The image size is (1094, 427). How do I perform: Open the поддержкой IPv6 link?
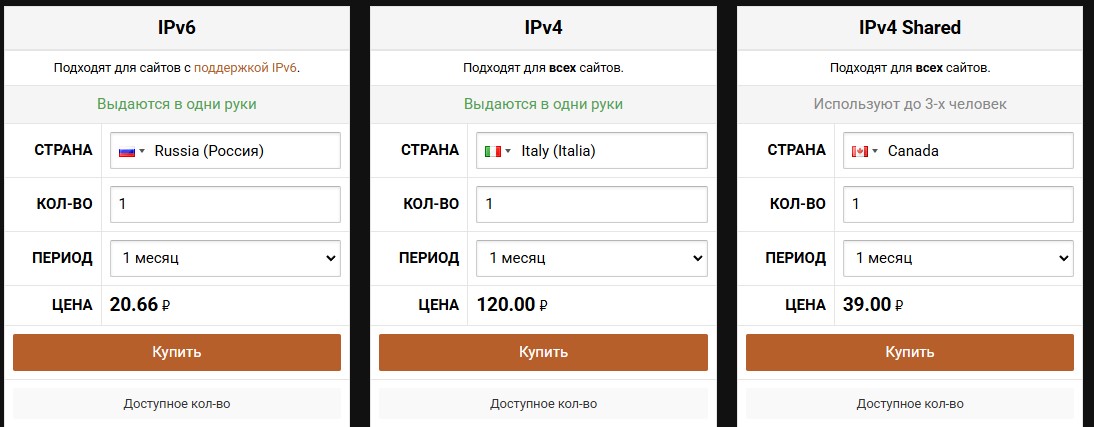click(x=246, y=68)
